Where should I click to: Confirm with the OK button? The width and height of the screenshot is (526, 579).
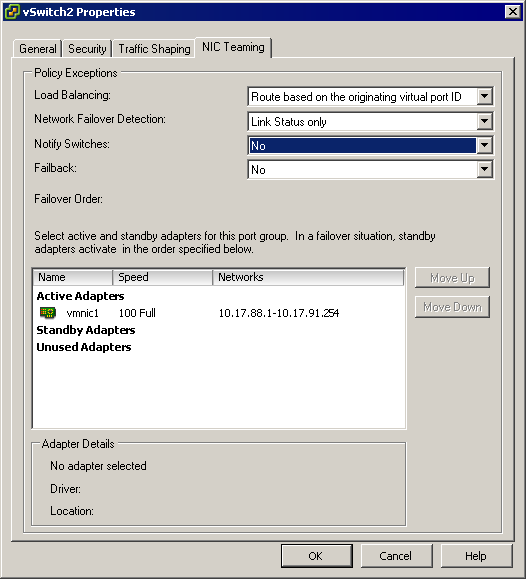coord(317,556)
